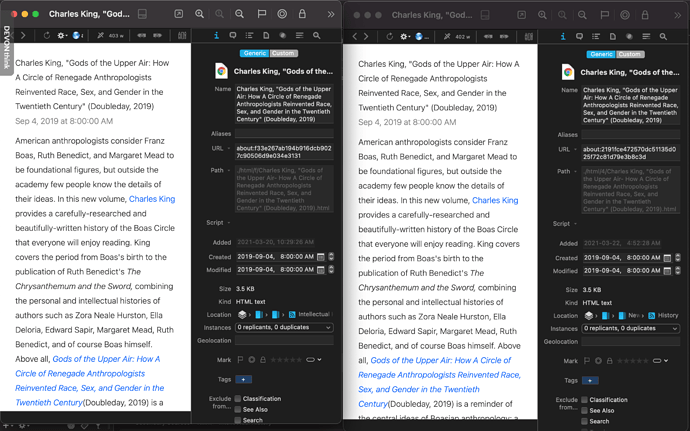Open label color dropdown in right inspector

661,361
